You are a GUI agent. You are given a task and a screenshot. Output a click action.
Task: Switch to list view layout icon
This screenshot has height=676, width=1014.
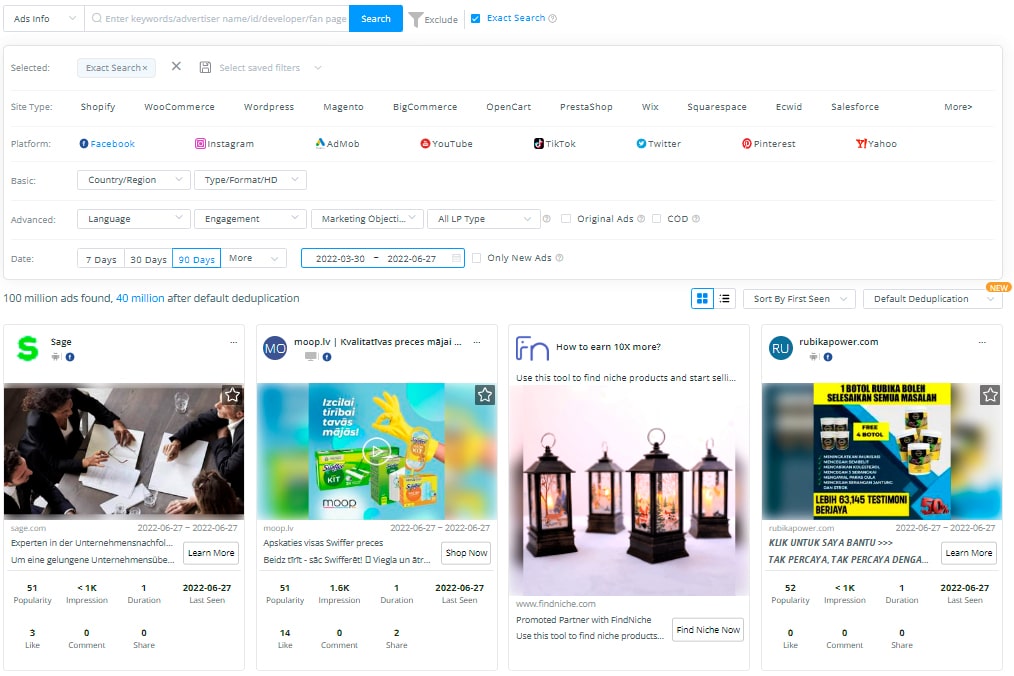coord(724,298)
